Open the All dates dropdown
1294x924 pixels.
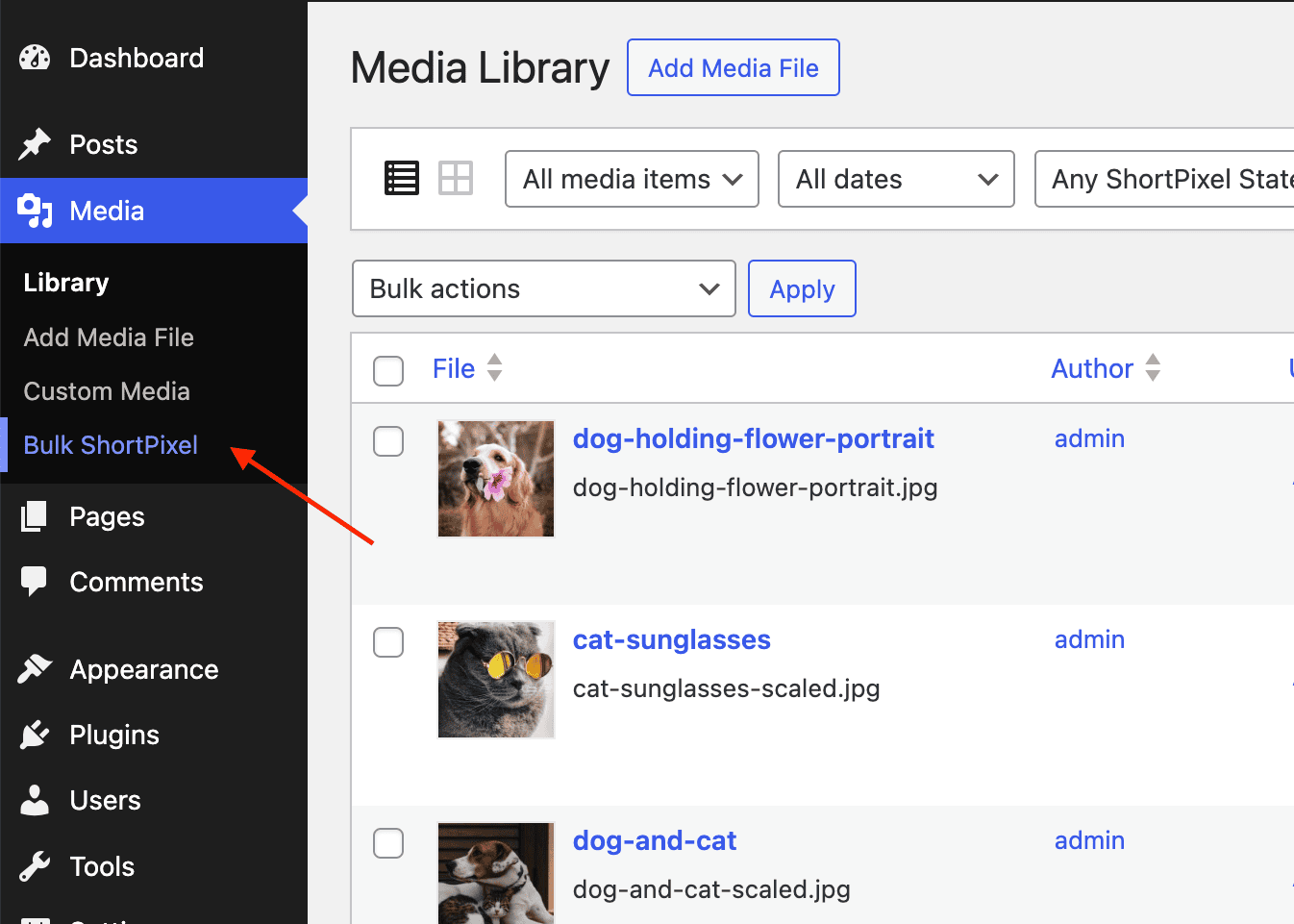pos(896,179)
